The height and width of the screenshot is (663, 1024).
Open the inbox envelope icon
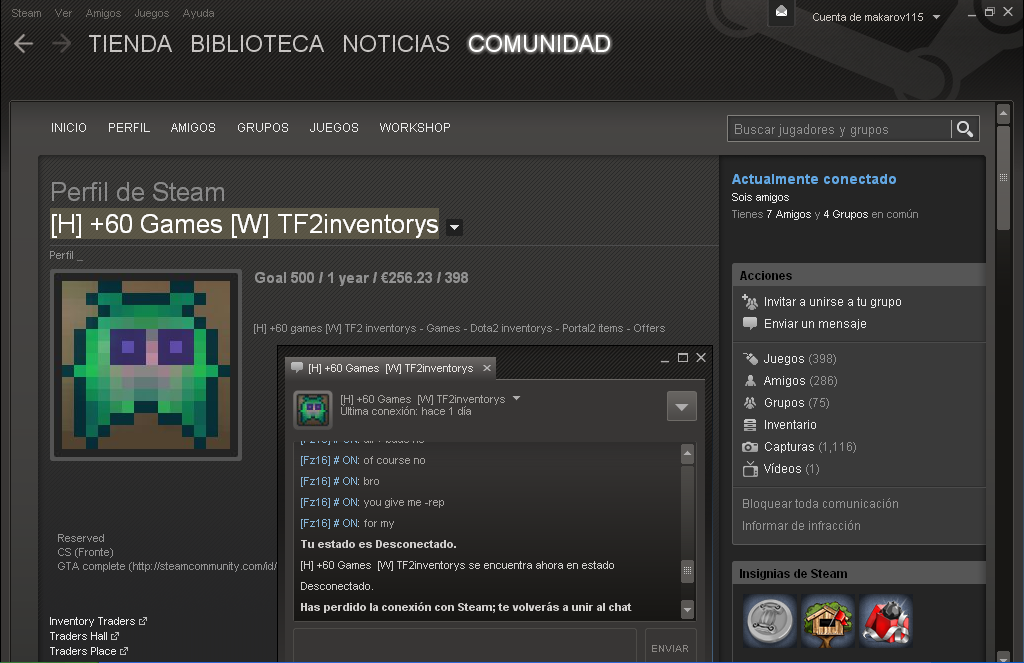(781, 12)
